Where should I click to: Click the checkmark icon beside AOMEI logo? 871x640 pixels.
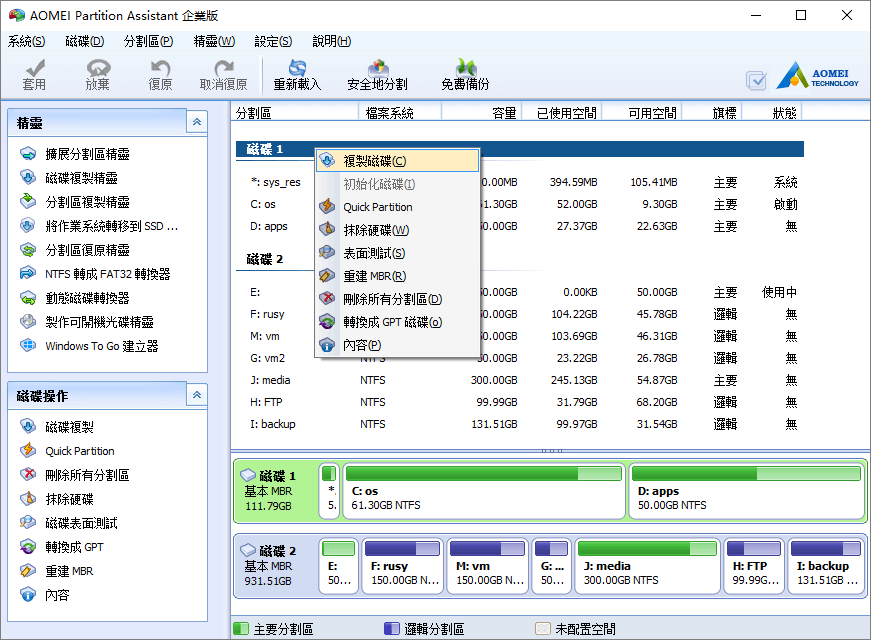pos(756,80)
